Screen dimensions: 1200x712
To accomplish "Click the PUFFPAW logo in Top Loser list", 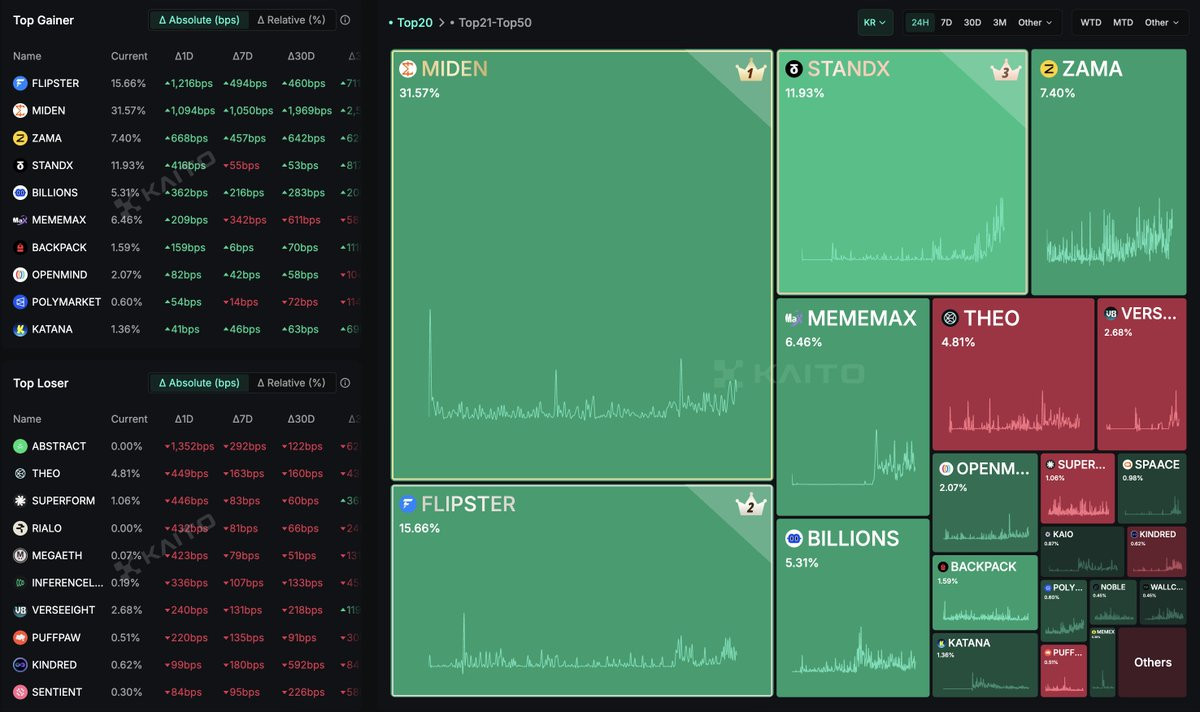I will point(20,637).
